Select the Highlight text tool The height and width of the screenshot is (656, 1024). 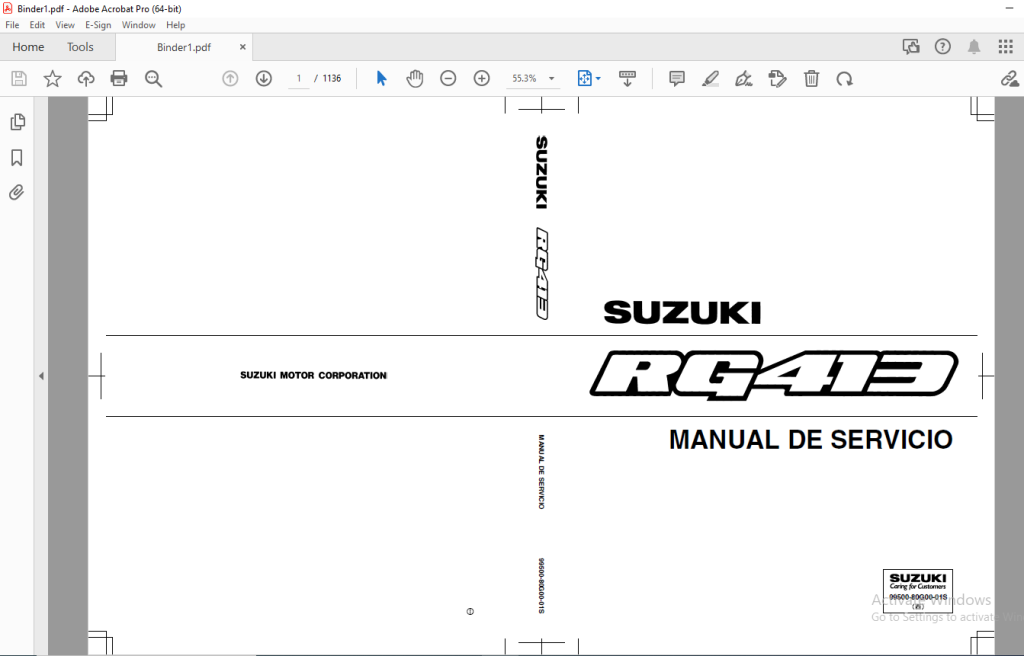710,79
